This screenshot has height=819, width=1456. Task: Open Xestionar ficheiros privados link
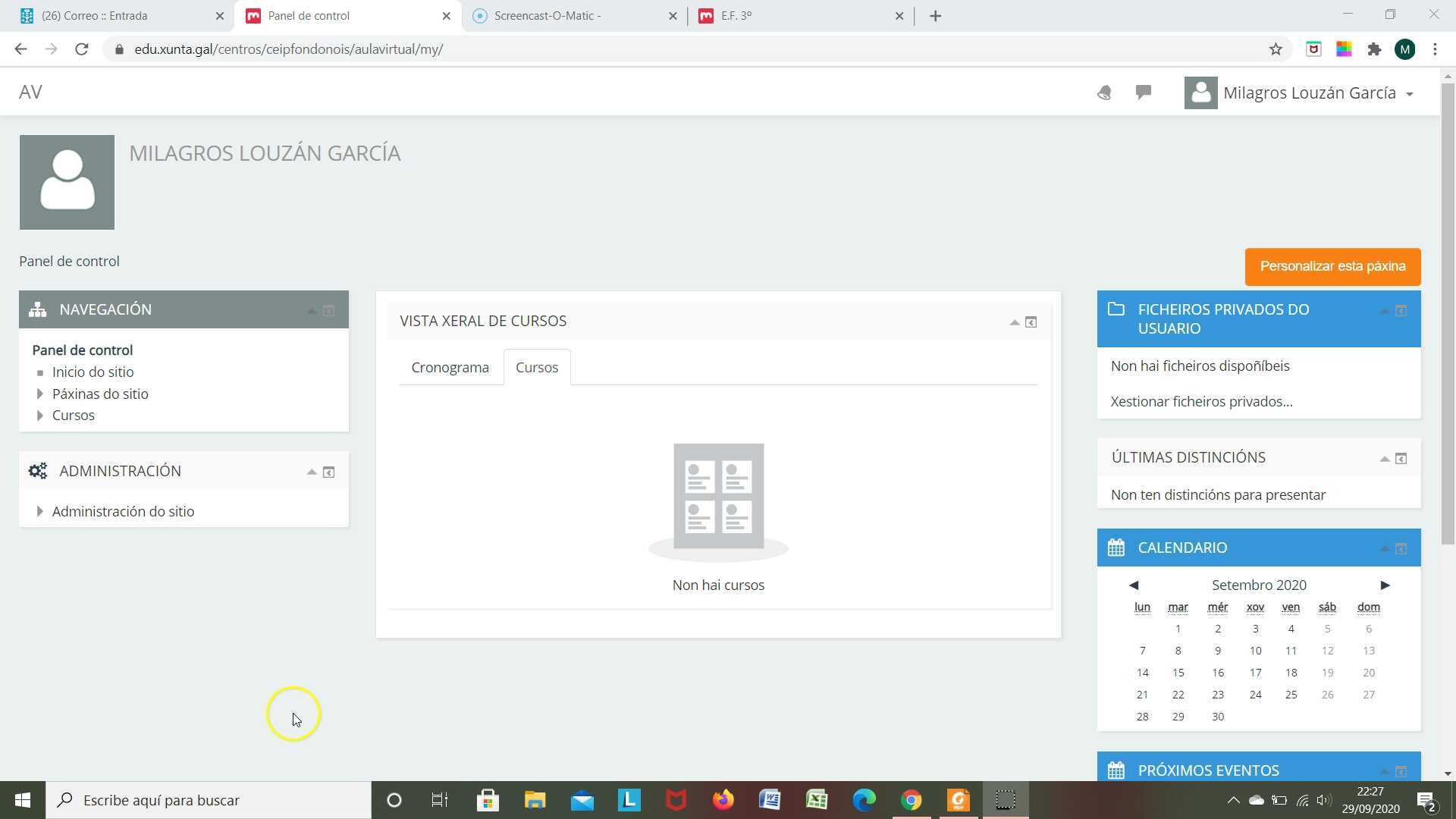pyautogui.click(x=1201, y=402)
